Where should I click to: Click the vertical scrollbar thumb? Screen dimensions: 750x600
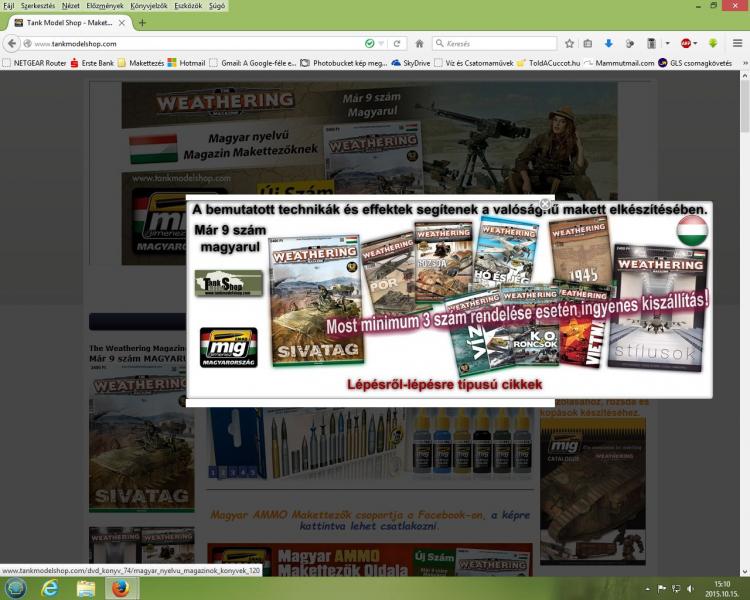745,106
